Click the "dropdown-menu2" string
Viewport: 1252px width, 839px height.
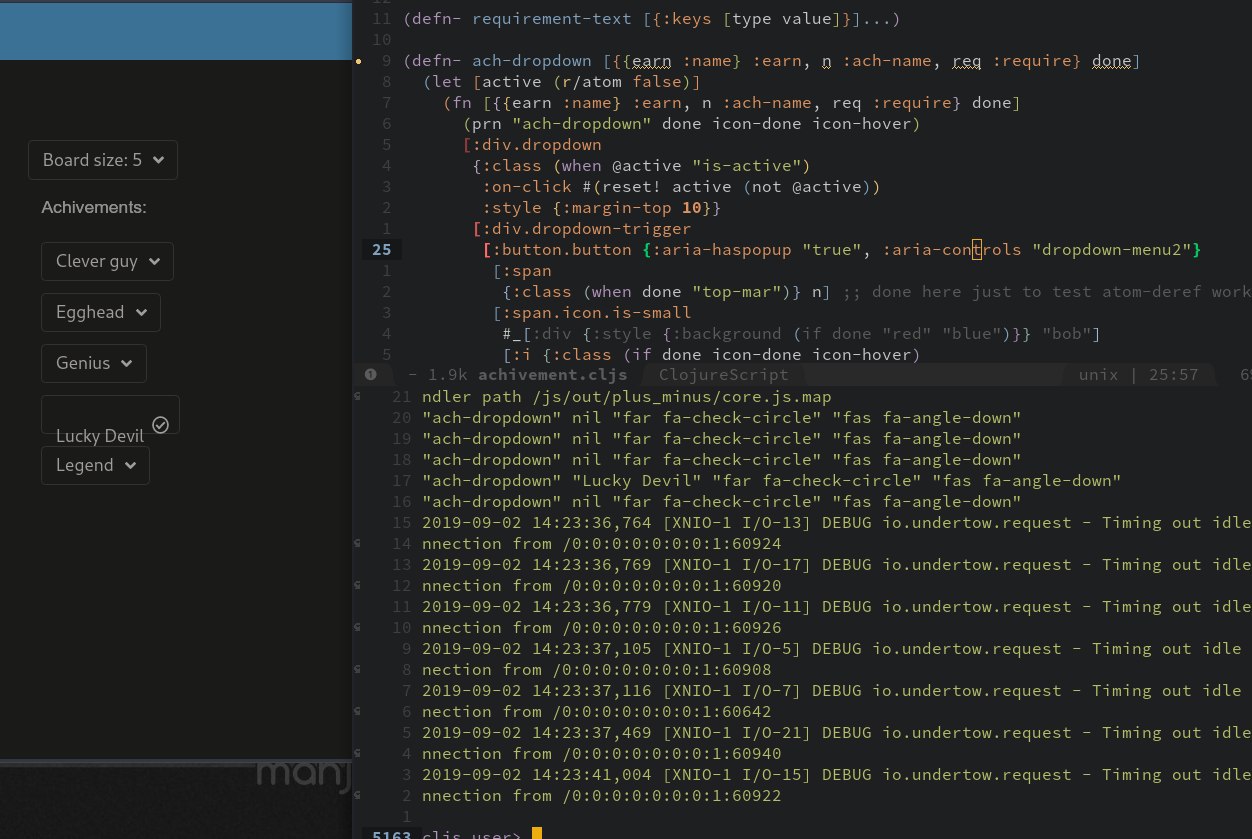point(1113,250)
